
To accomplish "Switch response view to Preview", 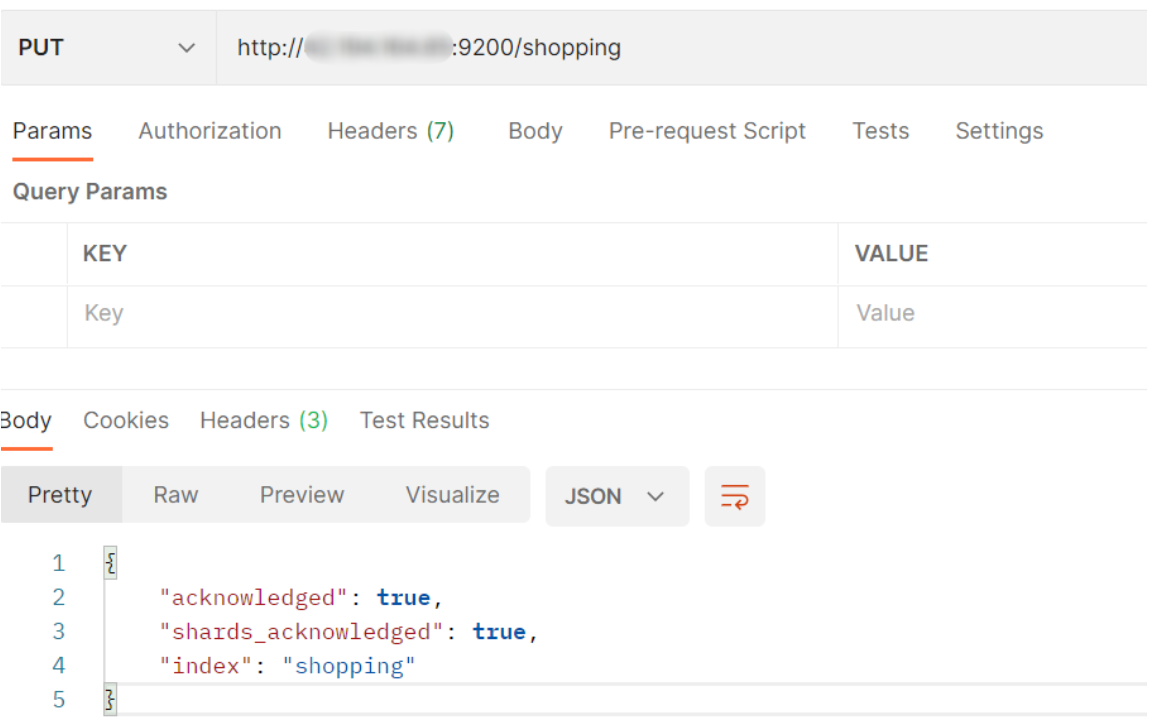I will [302, 495].
